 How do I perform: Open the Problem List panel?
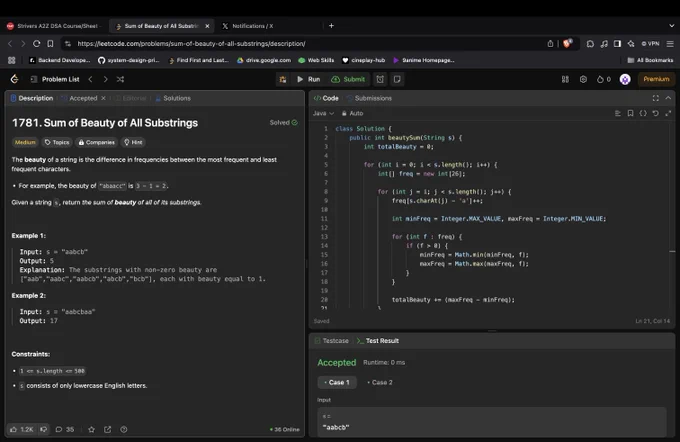tap(55, 79)
